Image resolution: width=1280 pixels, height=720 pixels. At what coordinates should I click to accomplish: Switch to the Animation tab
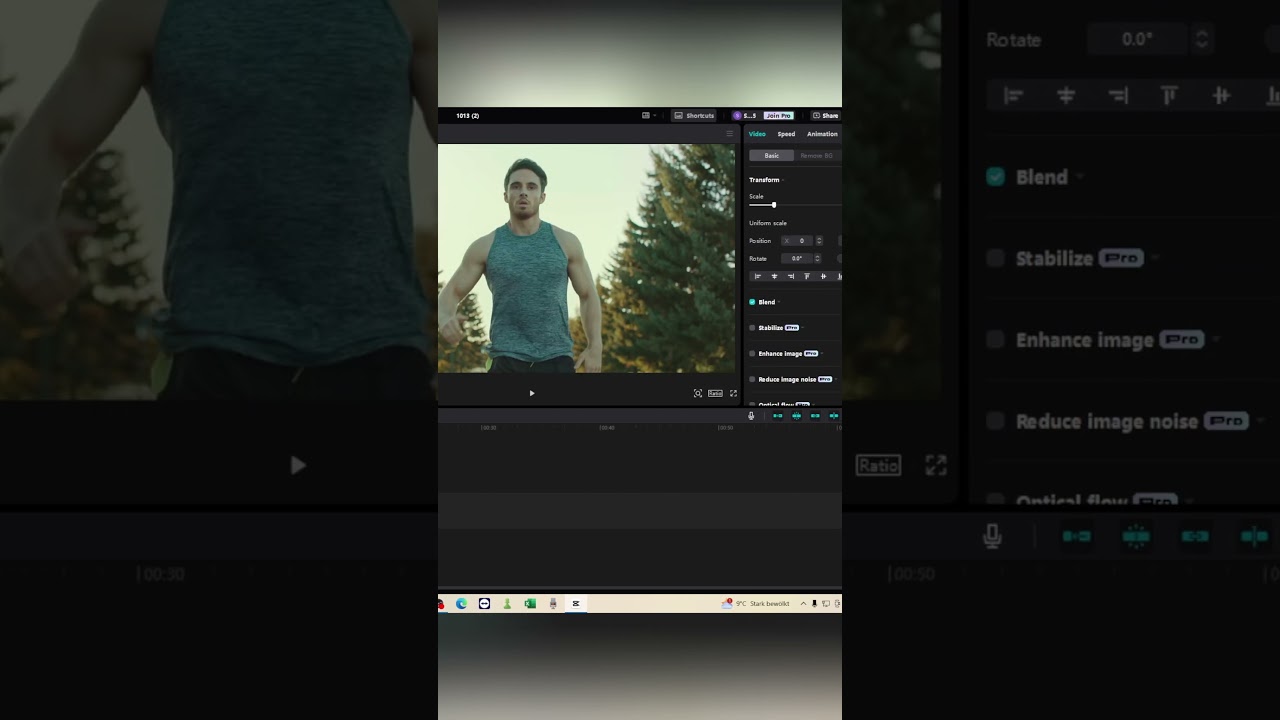[x=822, y=134]
